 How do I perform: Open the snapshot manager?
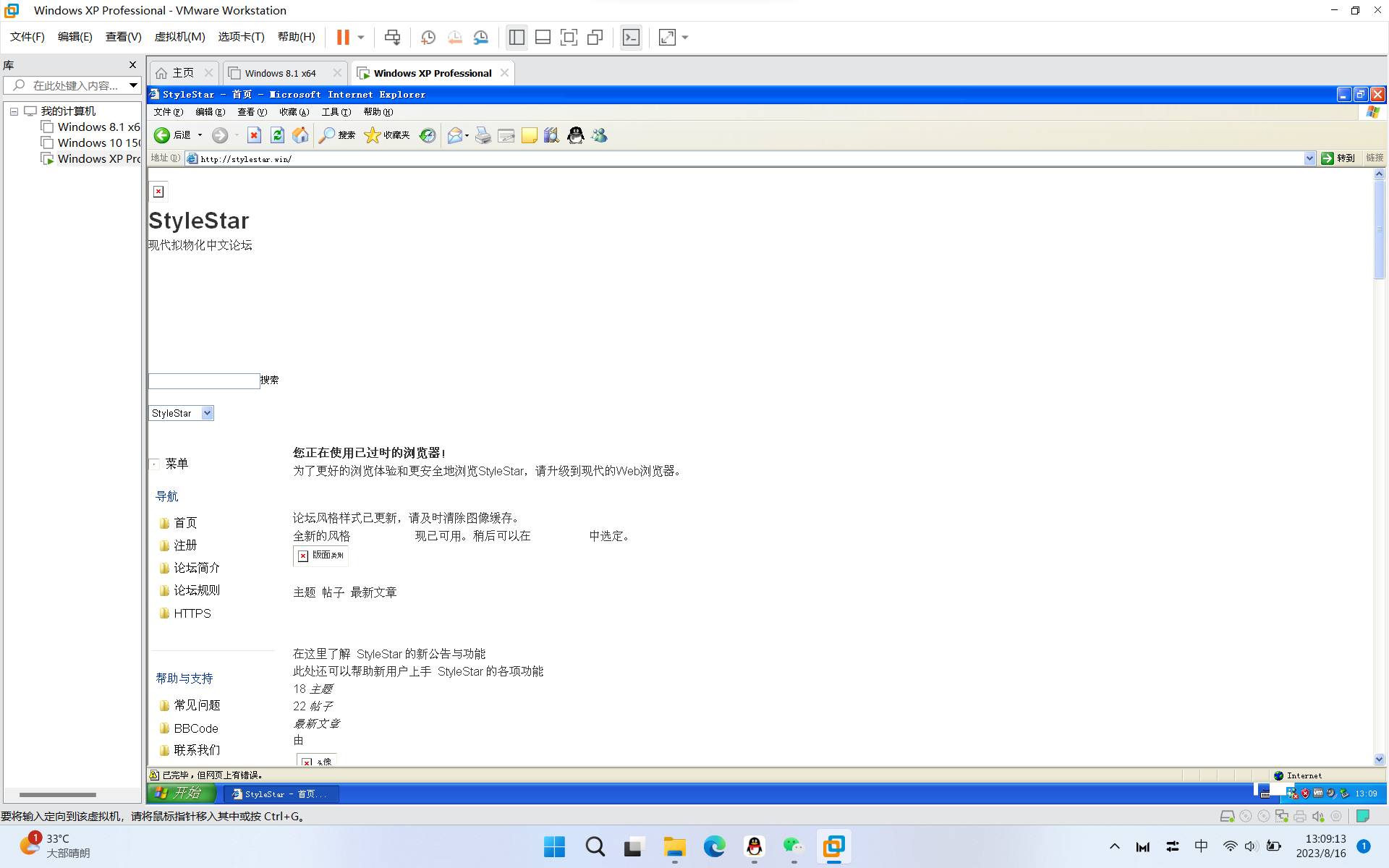(480, 37)
